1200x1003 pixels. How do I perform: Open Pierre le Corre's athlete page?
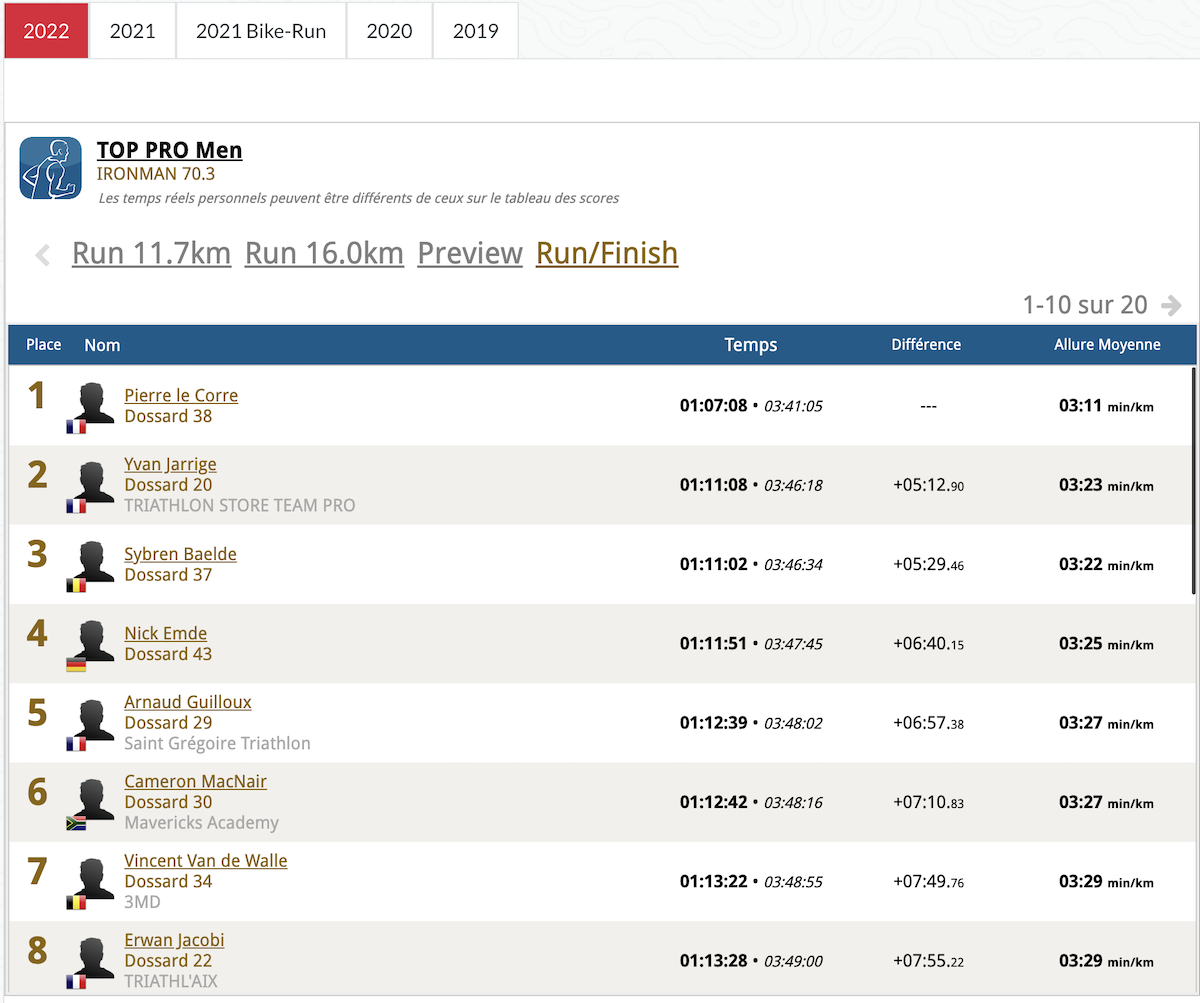(x=181, y=395)
